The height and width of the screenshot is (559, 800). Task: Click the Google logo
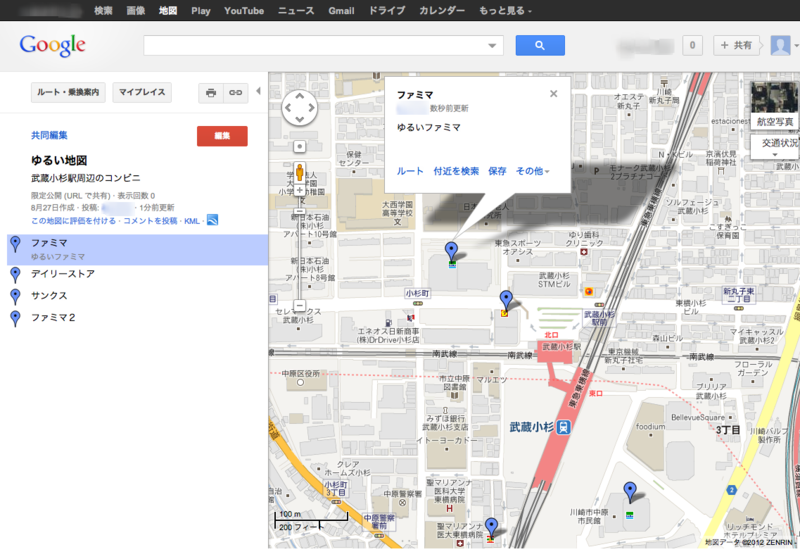pyautogui.click(x=53, y=45)
